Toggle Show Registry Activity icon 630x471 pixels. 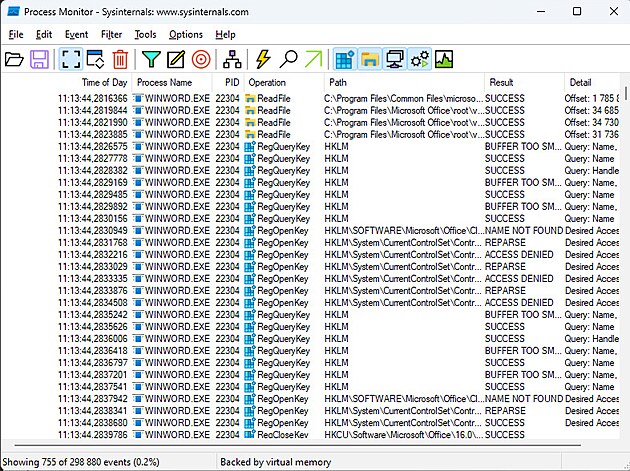(x=345, y=59)
